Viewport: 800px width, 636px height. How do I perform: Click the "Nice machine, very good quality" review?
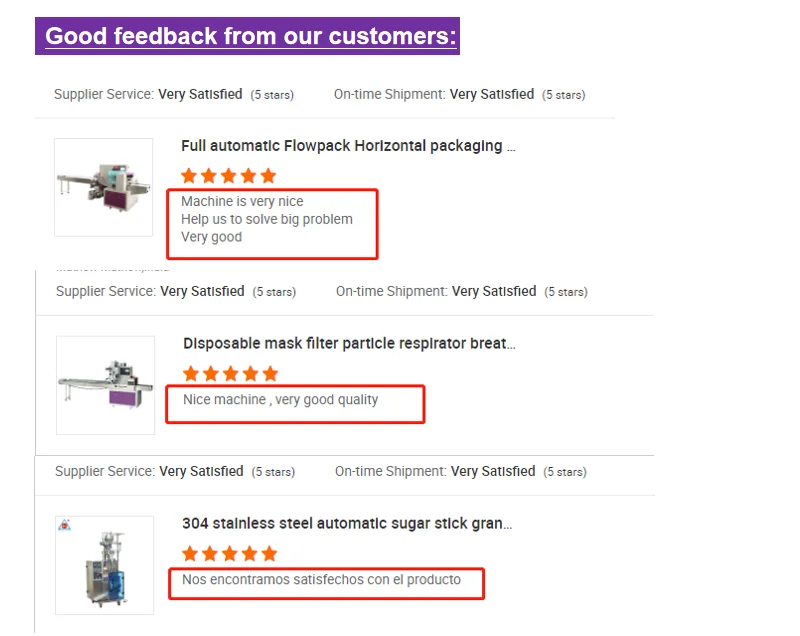click(x=280, y=400)
